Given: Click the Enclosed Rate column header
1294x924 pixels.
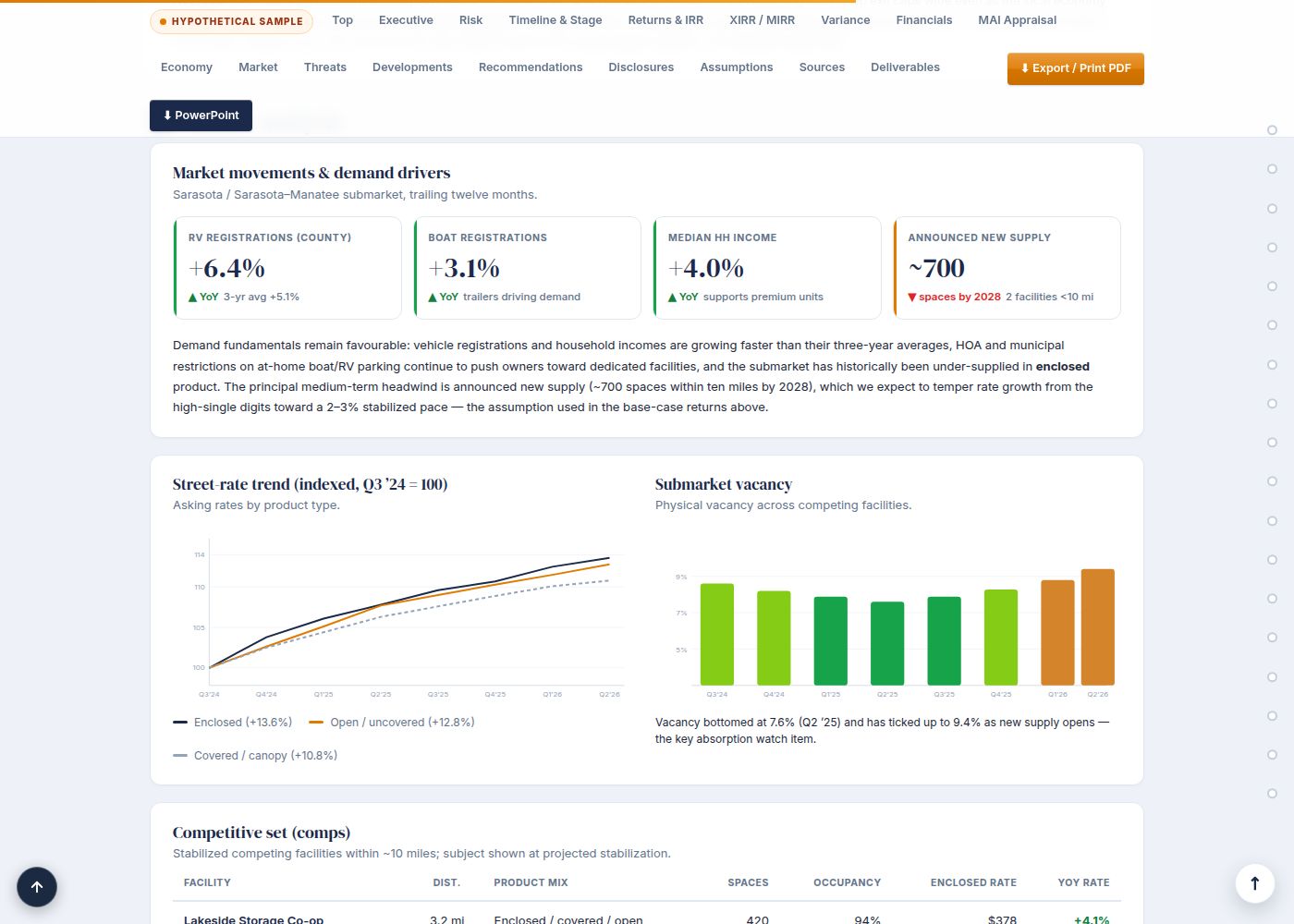Looking at the screenshot, I should [x=973, y=882].
